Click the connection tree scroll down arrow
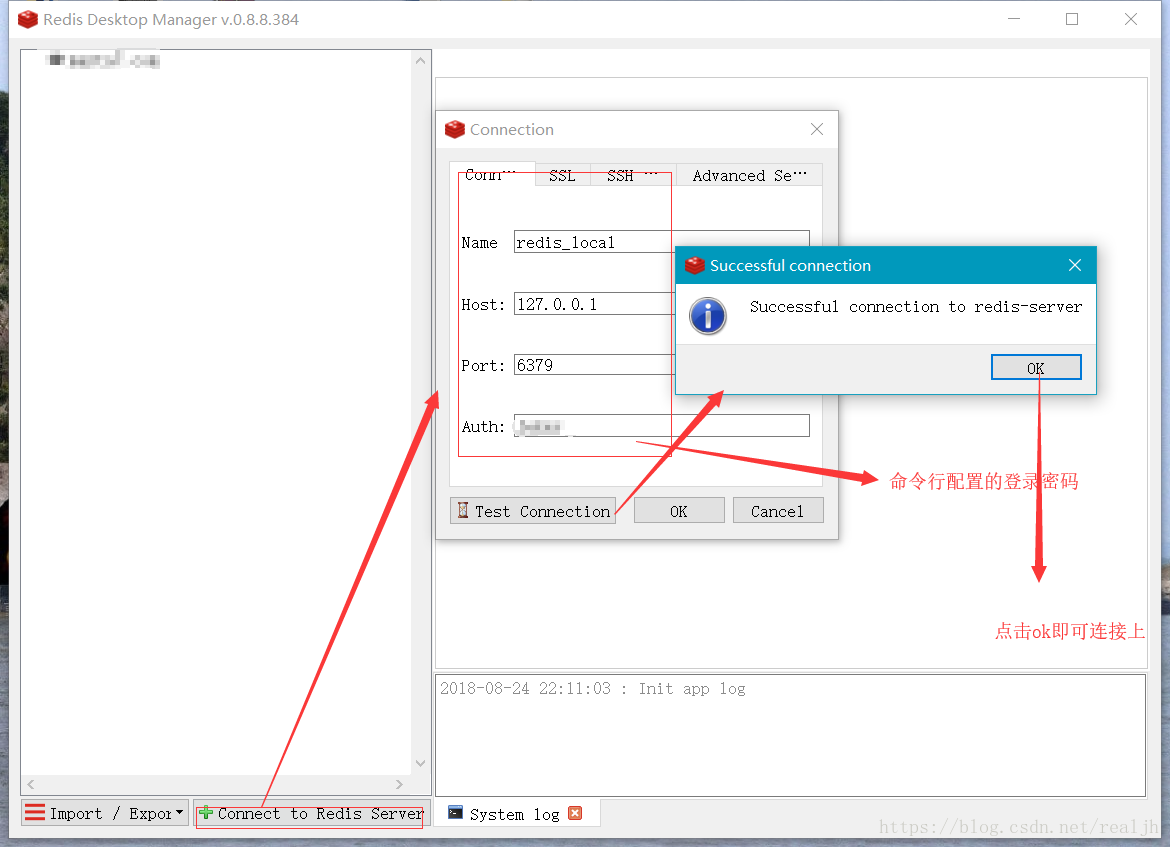1170x847 pixels. 421,763
